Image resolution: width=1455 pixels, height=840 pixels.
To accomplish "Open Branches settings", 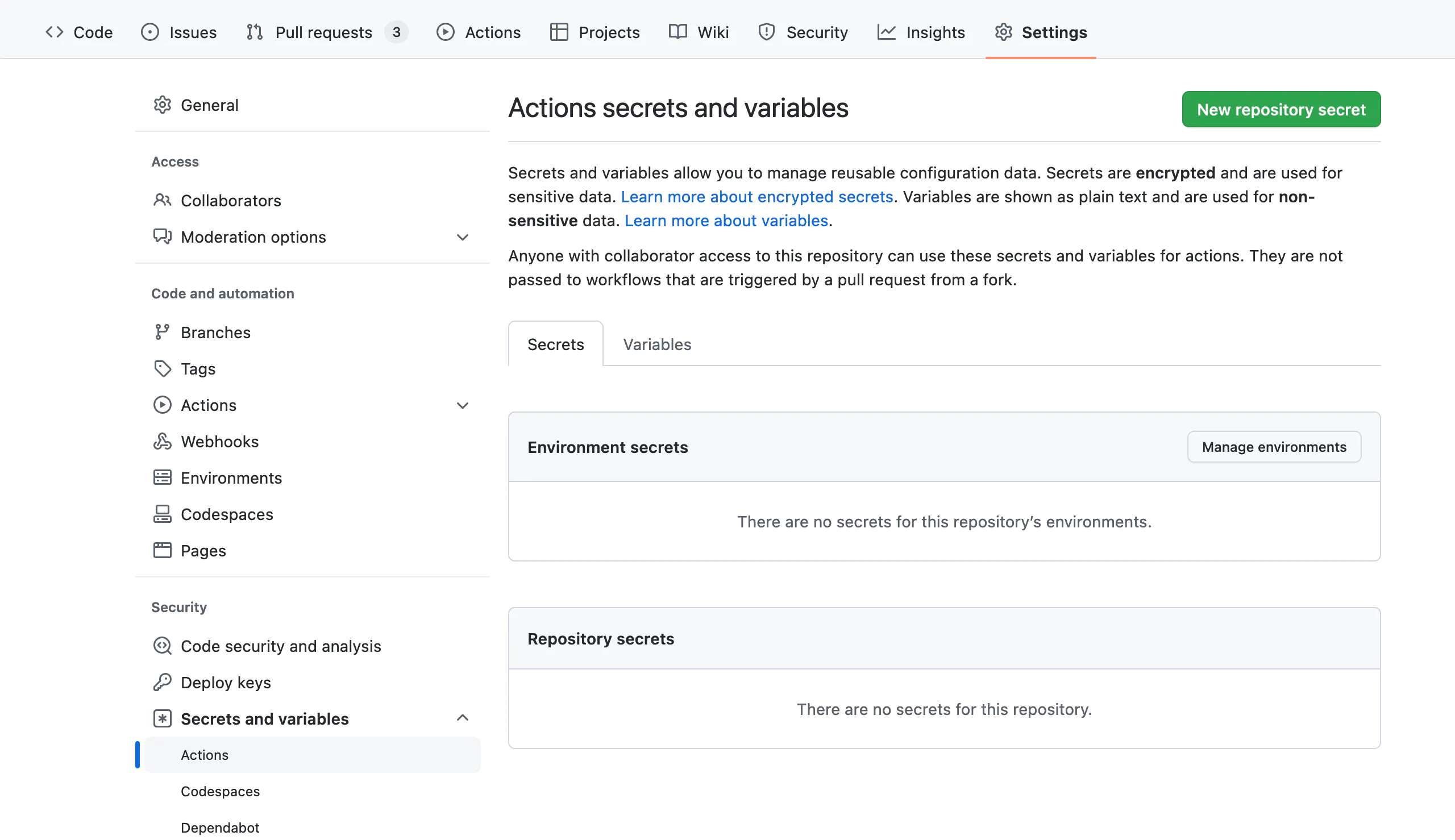I will (x=312, y=332).
